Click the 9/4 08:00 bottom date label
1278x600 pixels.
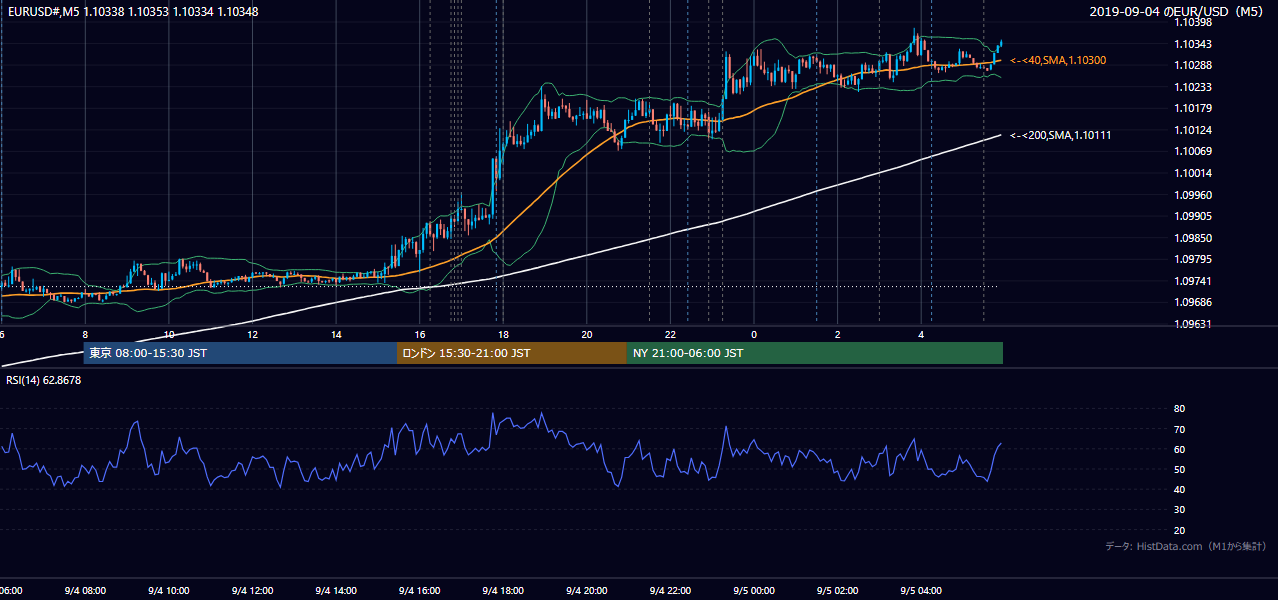[x=85, y=591]
